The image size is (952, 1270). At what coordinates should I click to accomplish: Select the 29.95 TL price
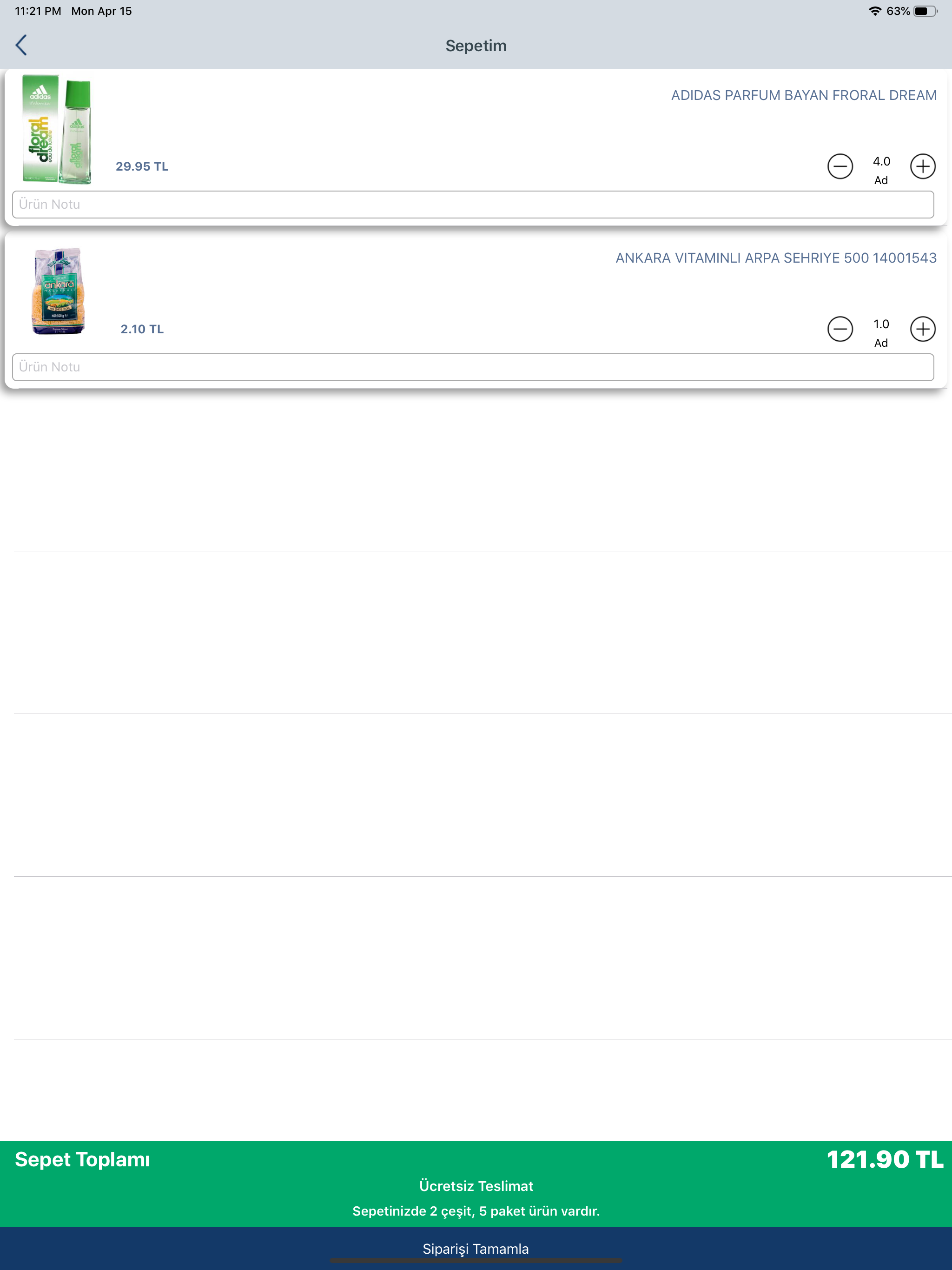coord(142,166)
